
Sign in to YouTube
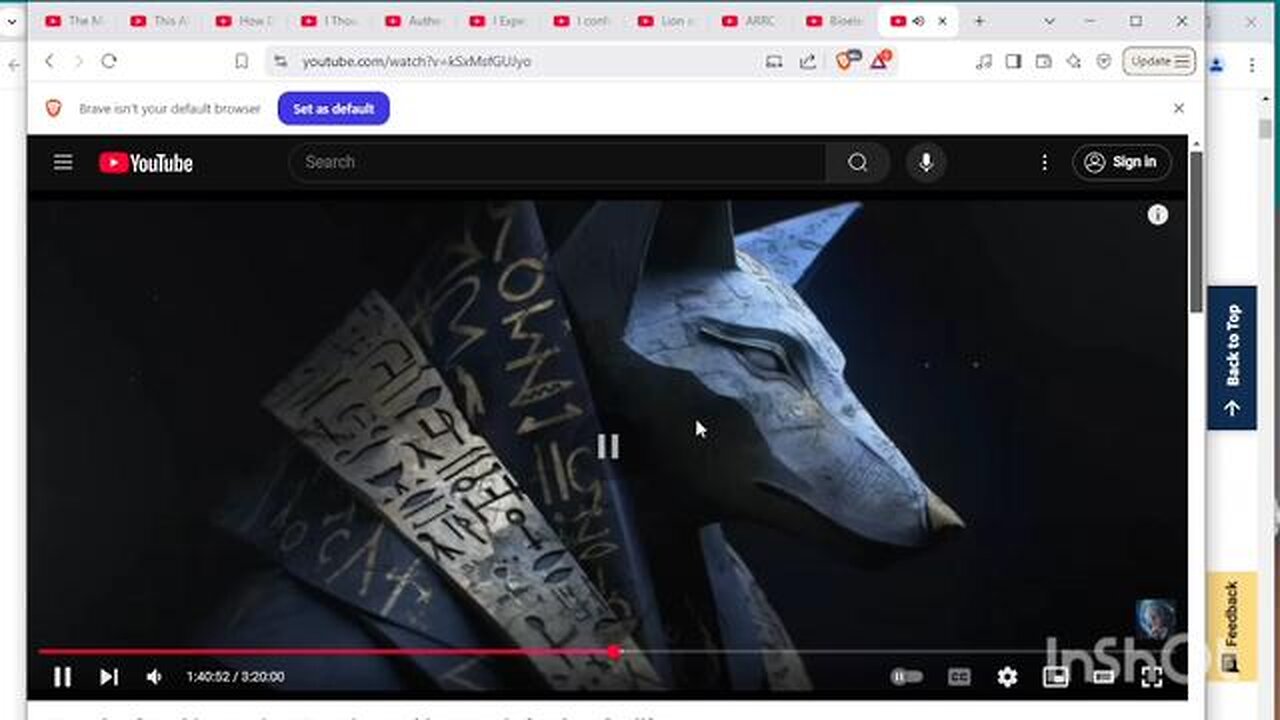pyautogui.click(x=1121, y=162)
